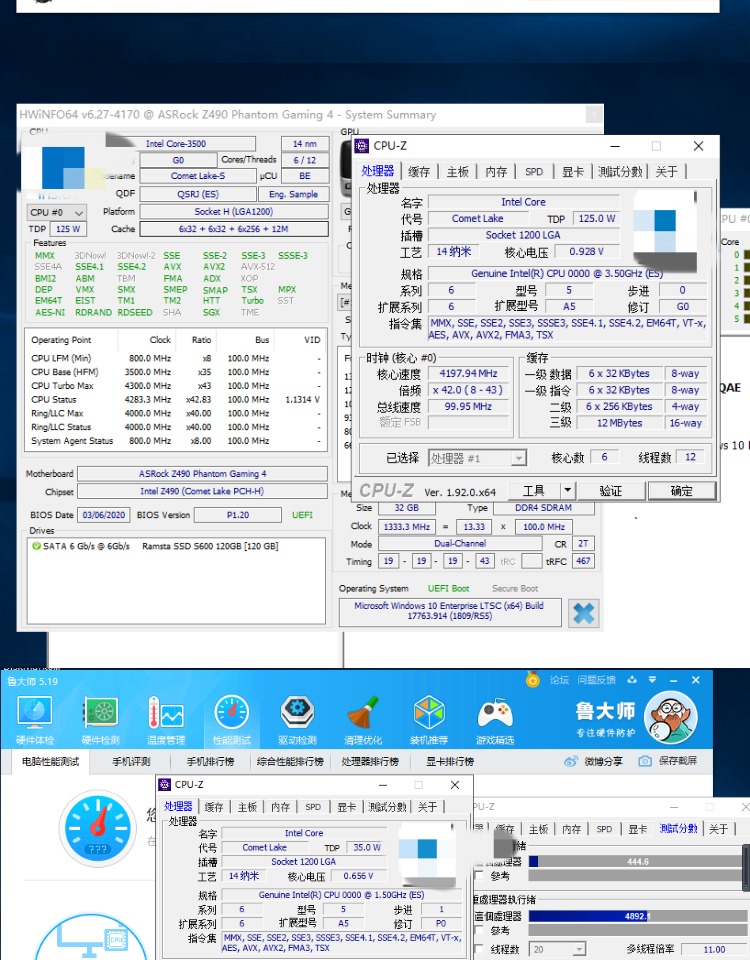Toggle 参考 checkbox under the 4892 bar
This screenshot has width=750, height=960.
click(x=480, y=931)
